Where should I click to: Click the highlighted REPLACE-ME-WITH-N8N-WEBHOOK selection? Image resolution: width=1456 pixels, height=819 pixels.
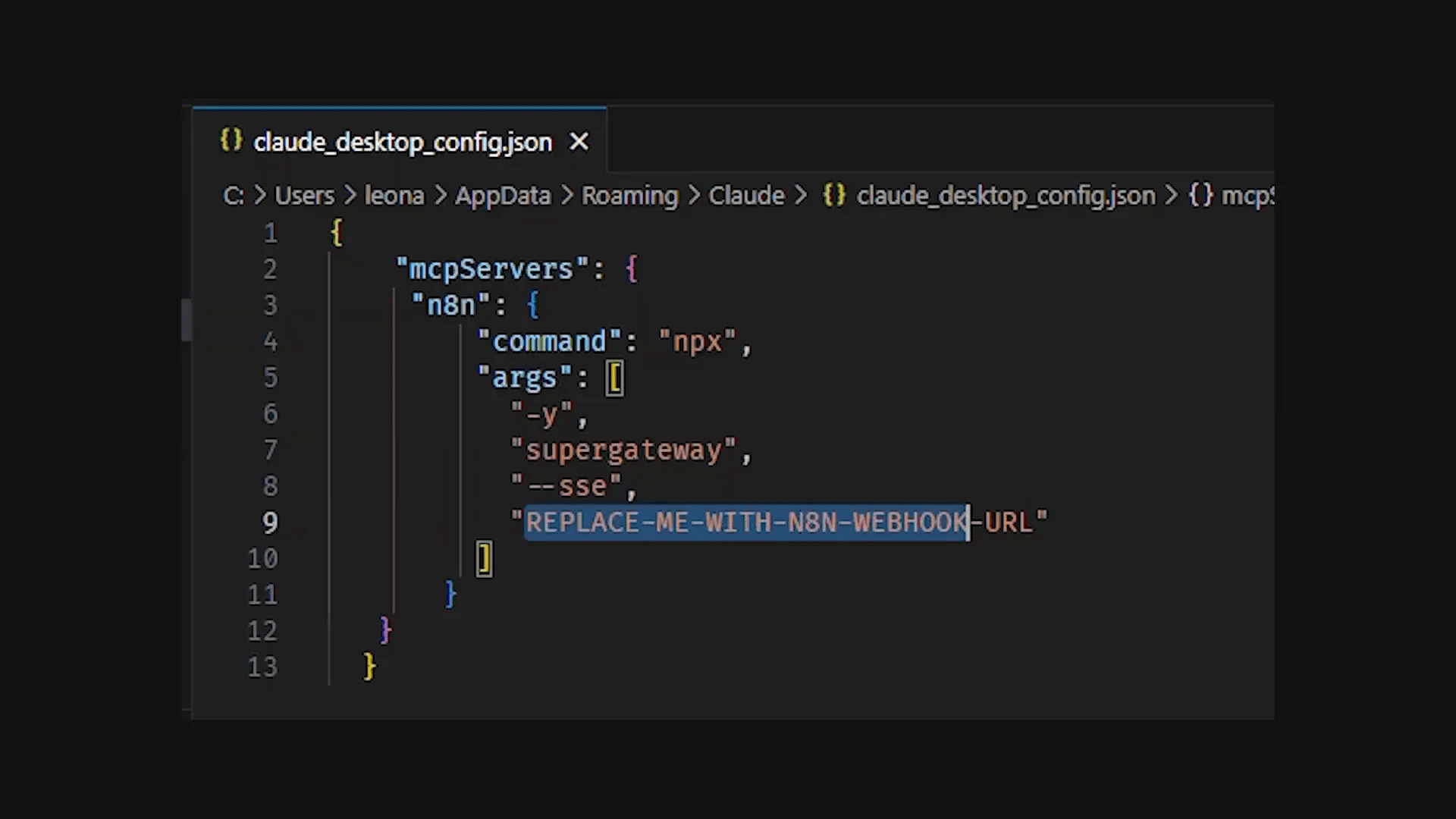point(747,522)
